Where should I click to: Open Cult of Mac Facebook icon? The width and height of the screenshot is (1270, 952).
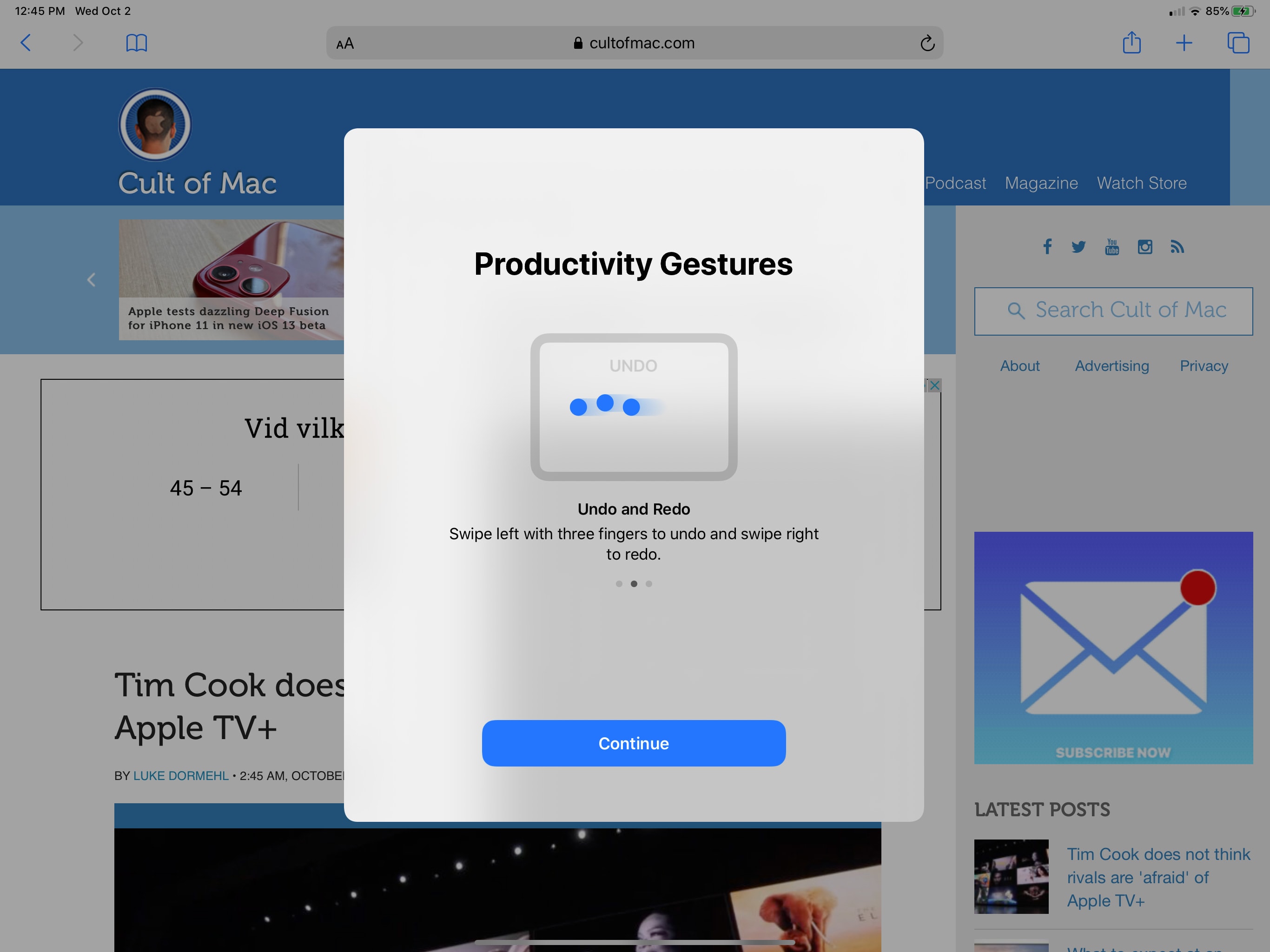point(1047,247)
